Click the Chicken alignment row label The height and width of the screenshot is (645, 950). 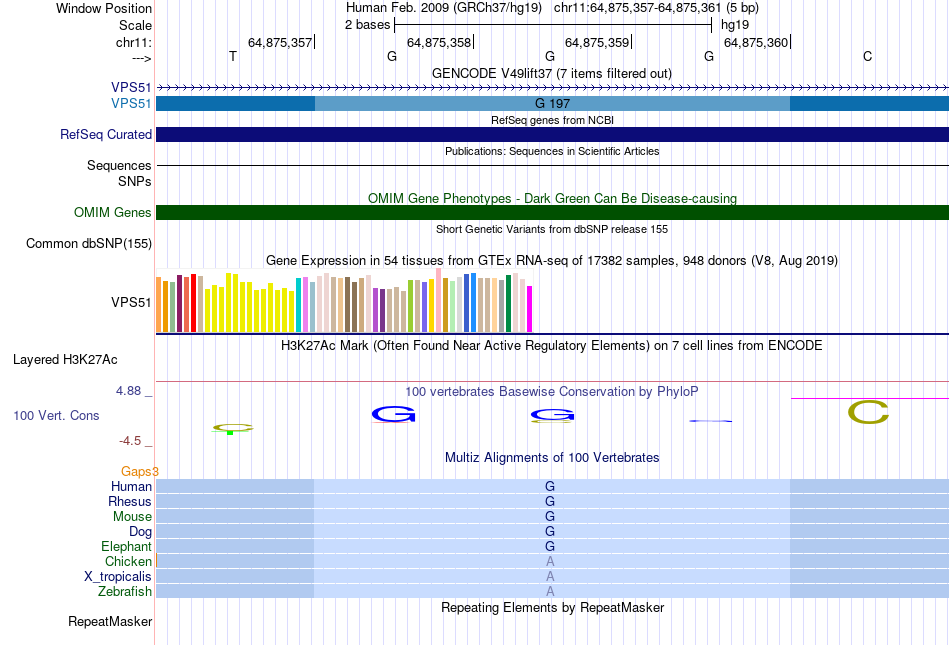coord(128,561)
